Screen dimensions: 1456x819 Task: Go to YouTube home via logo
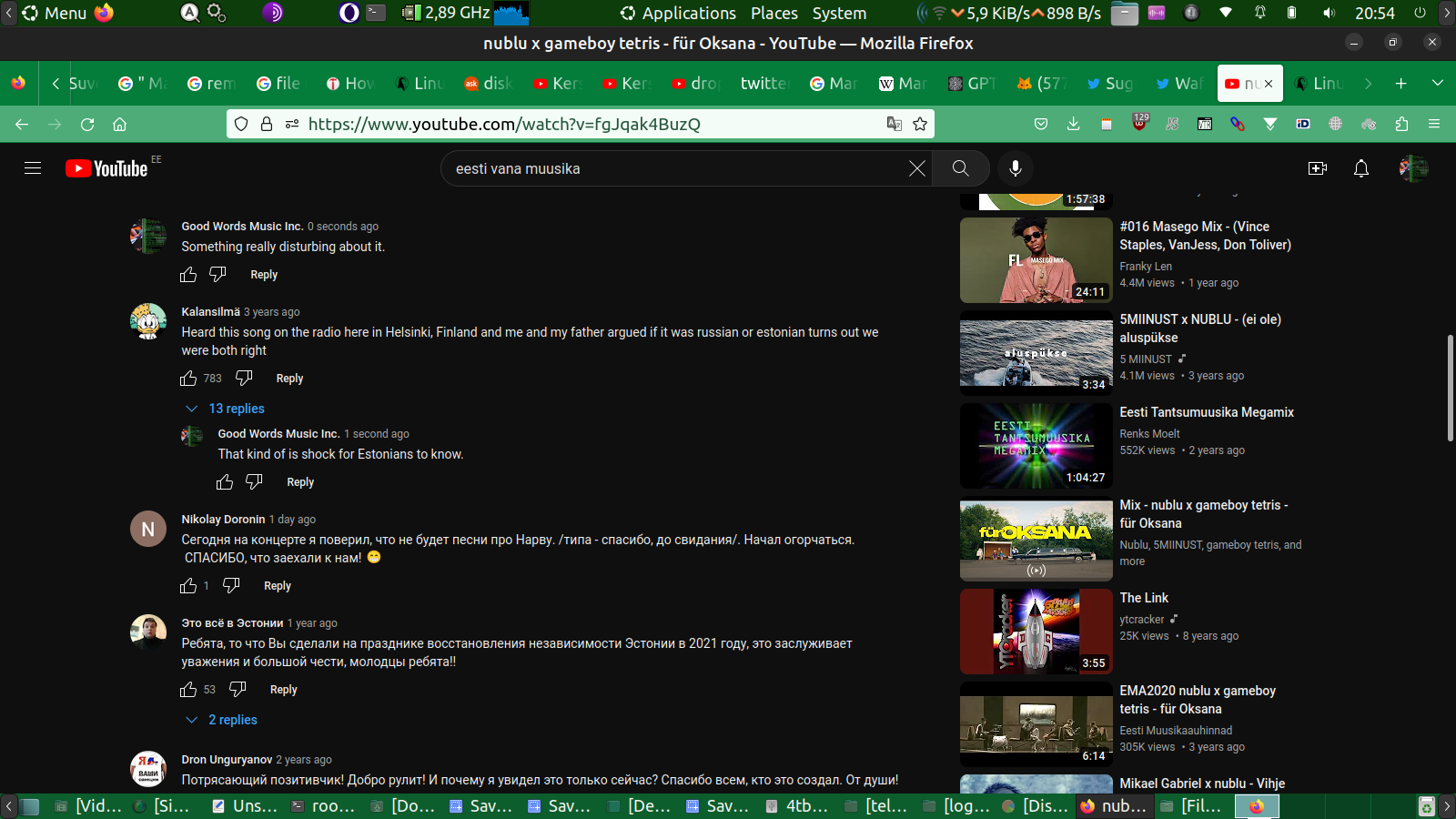[106, 168]
